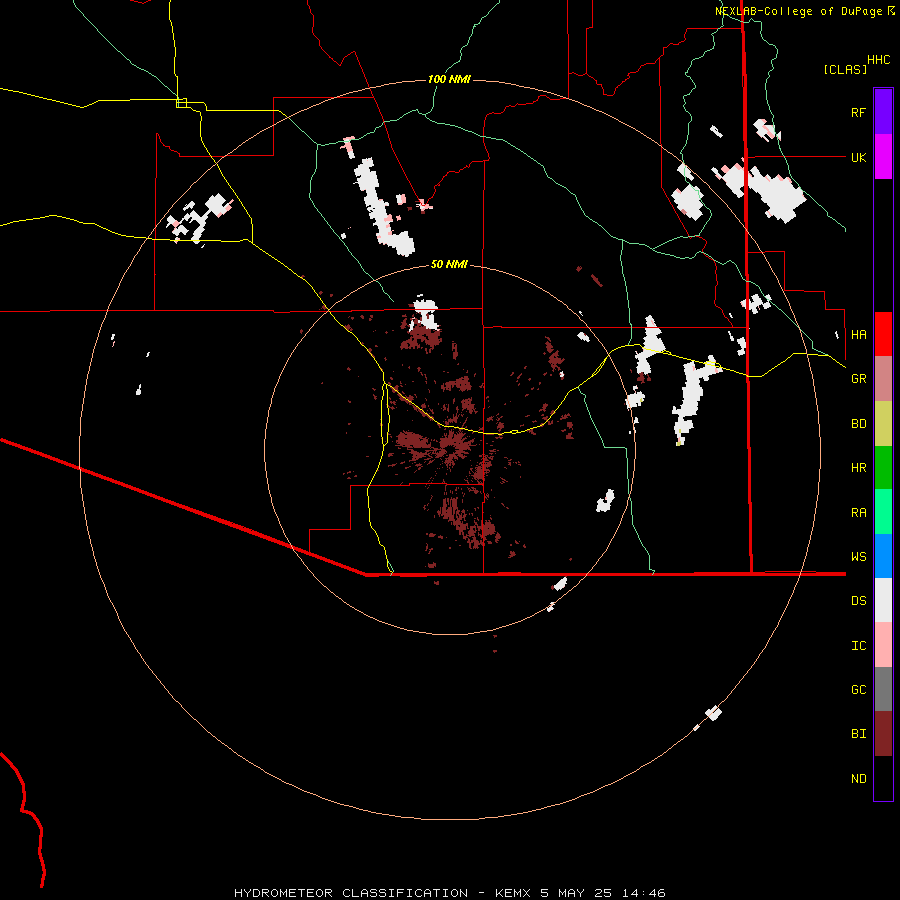900x900 pixels.
Task: Click the UK legend label
Action: click(x=858, y=157)
